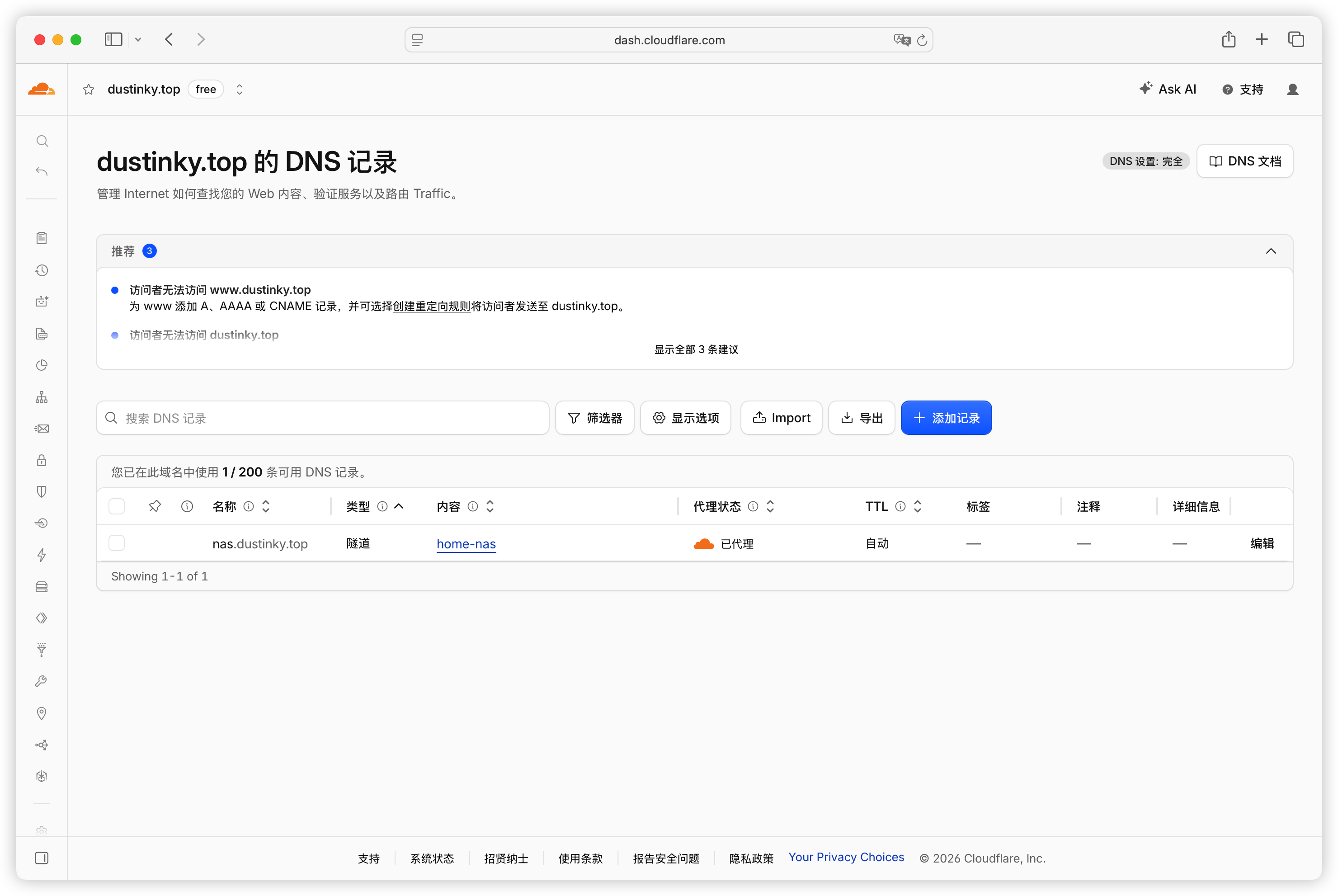The image size is (1338, 896).
Task: Open 支持 help in top header
Action: pyautogui.click(x=1243, y=90)
